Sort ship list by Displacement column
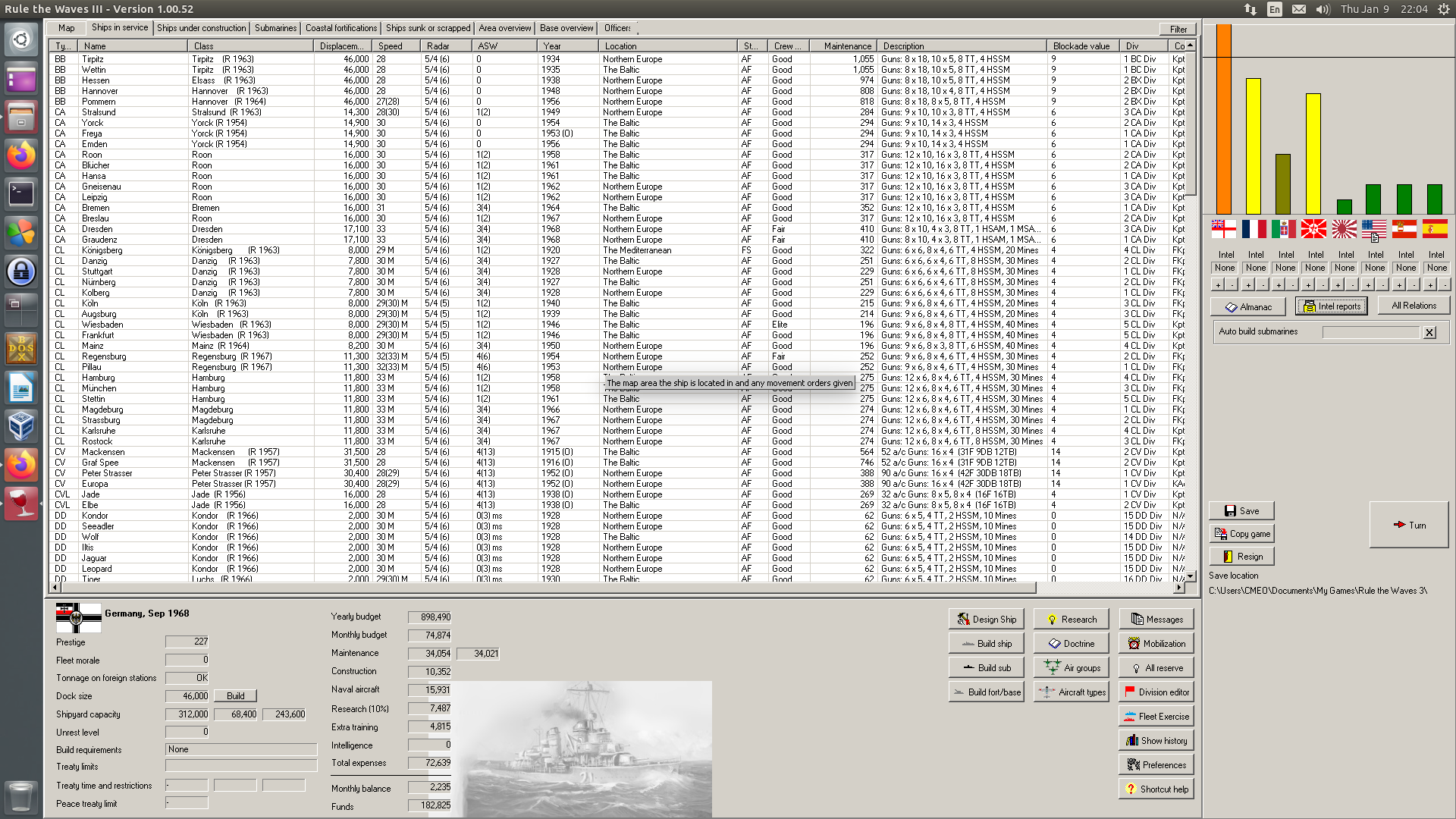1456x819 pixels. coord(341,46)
